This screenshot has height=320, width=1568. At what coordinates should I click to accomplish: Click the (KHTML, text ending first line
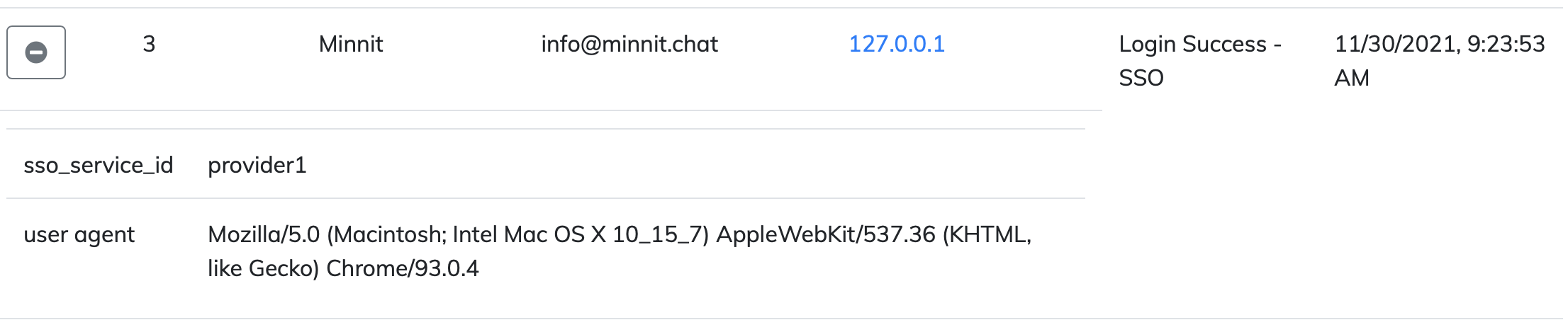pos(987,234)
